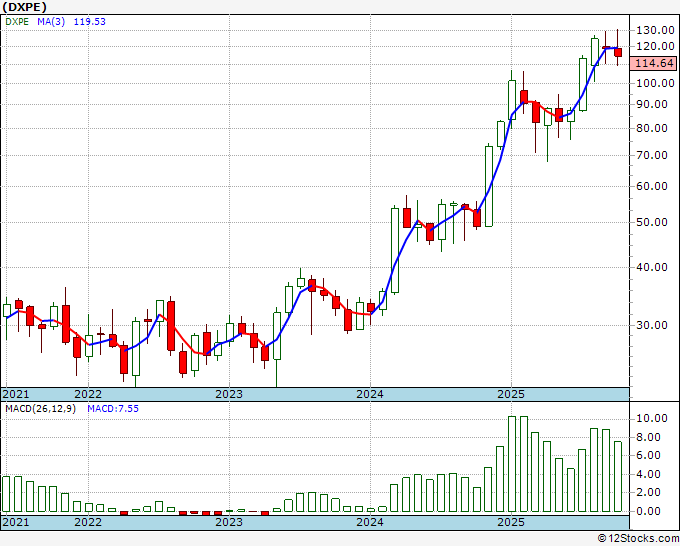The width and height of the screenshot is (680, 546).
Task: Click the 130.00 price axis label
Action: tap(655, 30)
